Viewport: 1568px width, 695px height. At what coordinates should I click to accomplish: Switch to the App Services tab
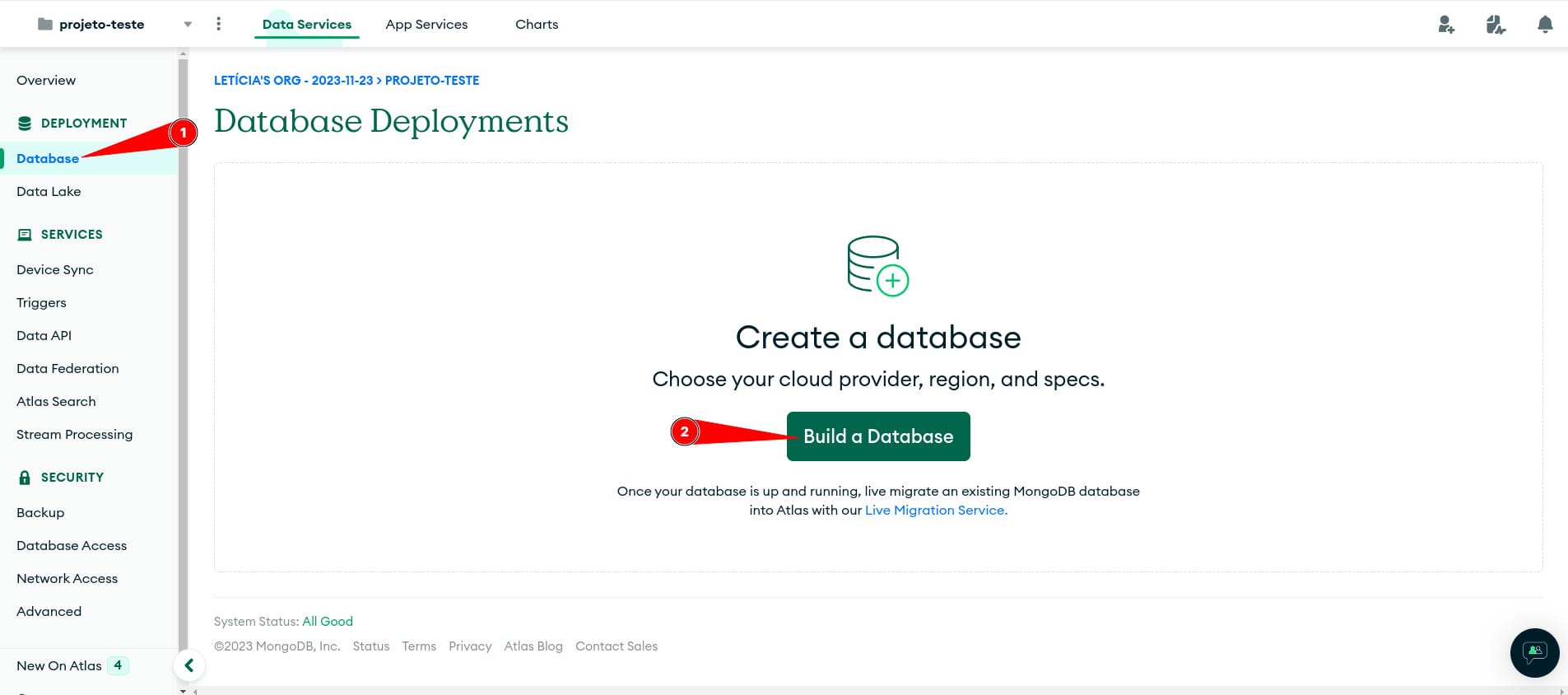426,25
